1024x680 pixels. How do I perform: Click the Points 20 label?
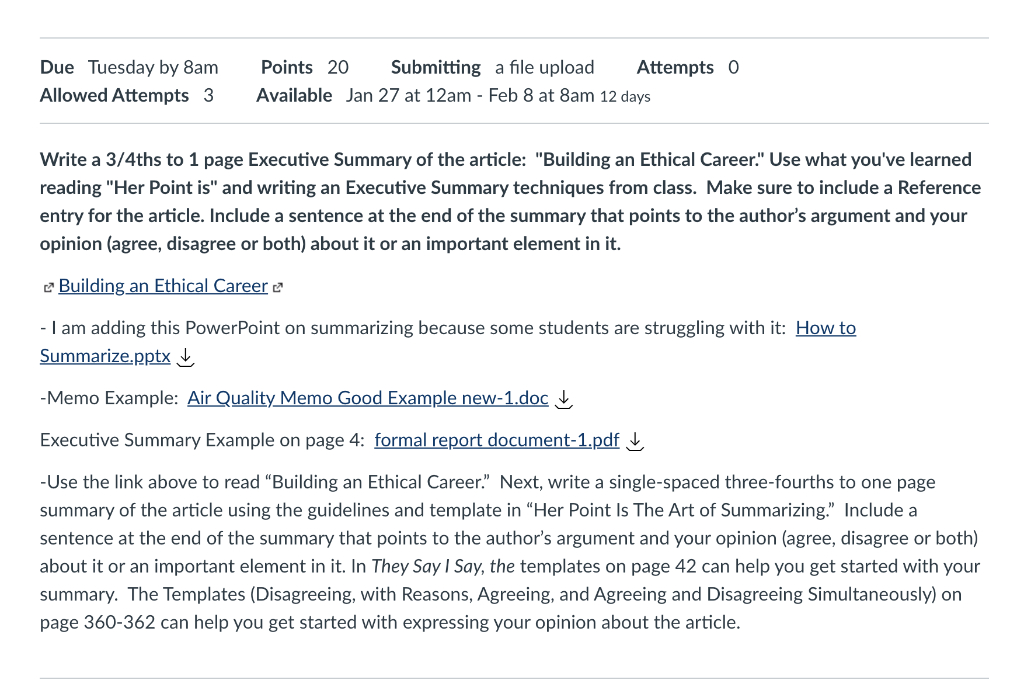[x=304, y=67]
